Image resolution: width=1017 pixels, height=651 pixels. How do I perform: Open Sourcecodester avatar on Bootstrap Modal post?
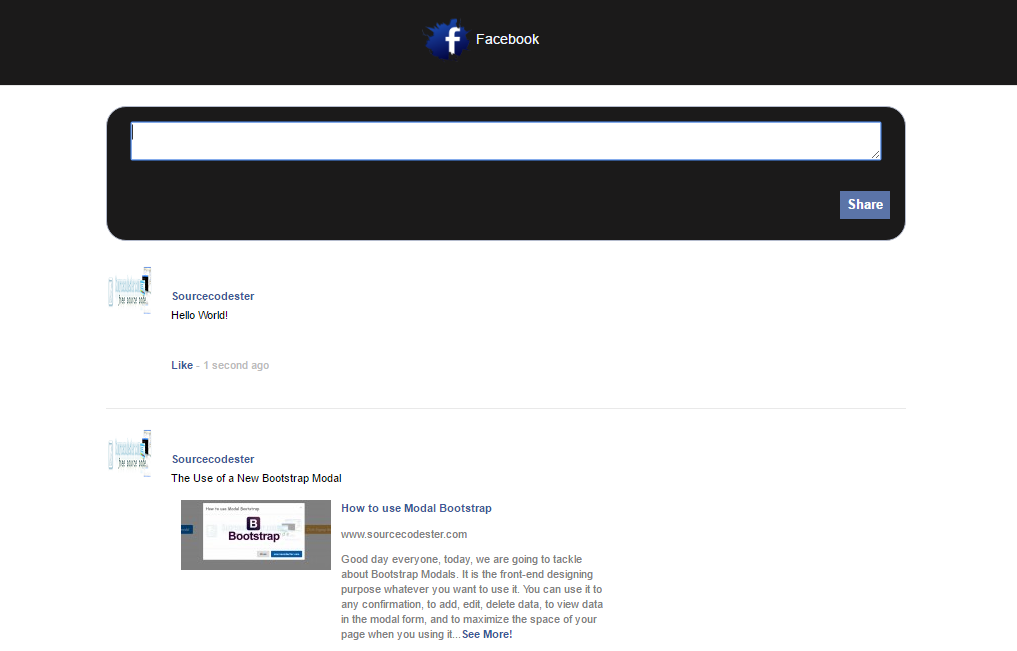pyautogui.click(x=129, y=453)
